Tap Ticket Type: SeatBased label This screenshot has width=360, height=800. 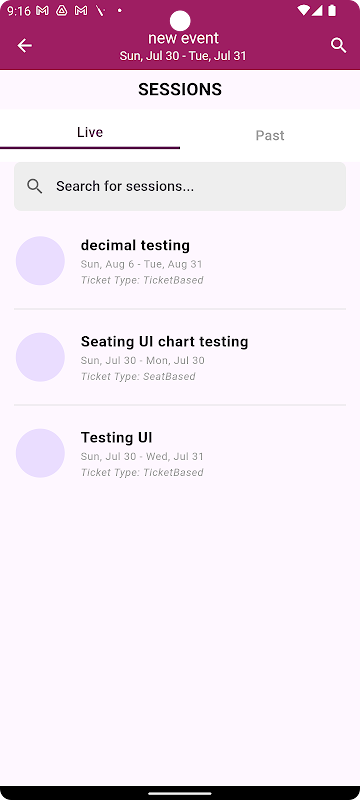pos(138,377)
